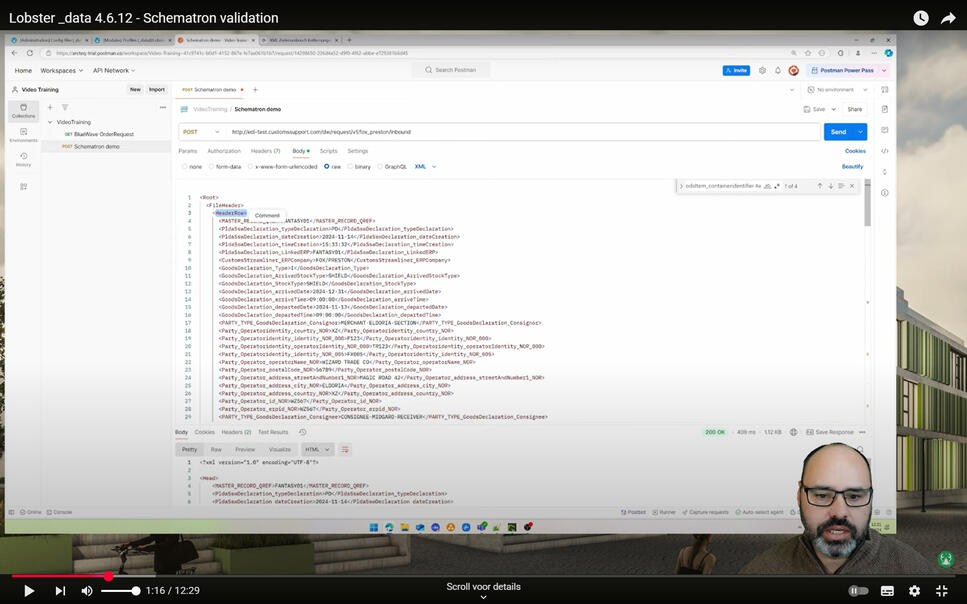Open the POST method dropdown
967x604 pixels.
[202, 132]
